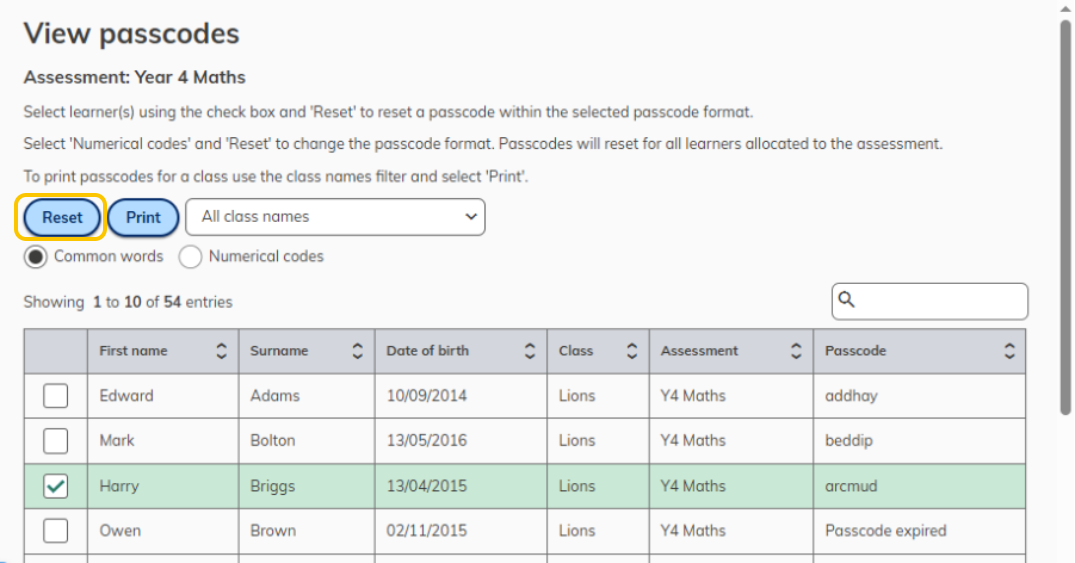Sort table by Date of birth
The image size is (1075, 563).
tap(530, 351)
